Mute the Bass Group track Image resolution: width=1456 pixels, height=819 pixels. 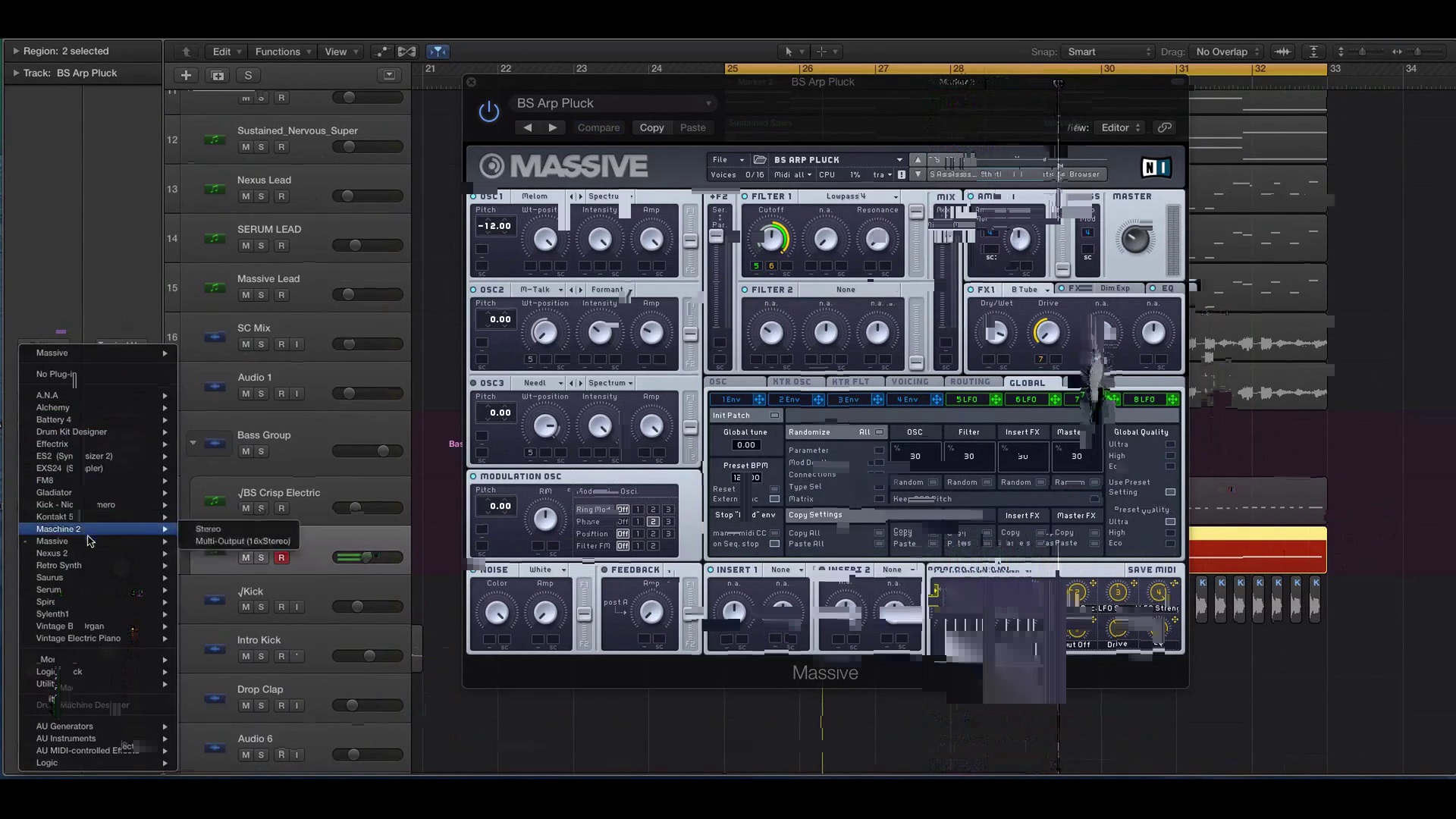tap(246, 451)
